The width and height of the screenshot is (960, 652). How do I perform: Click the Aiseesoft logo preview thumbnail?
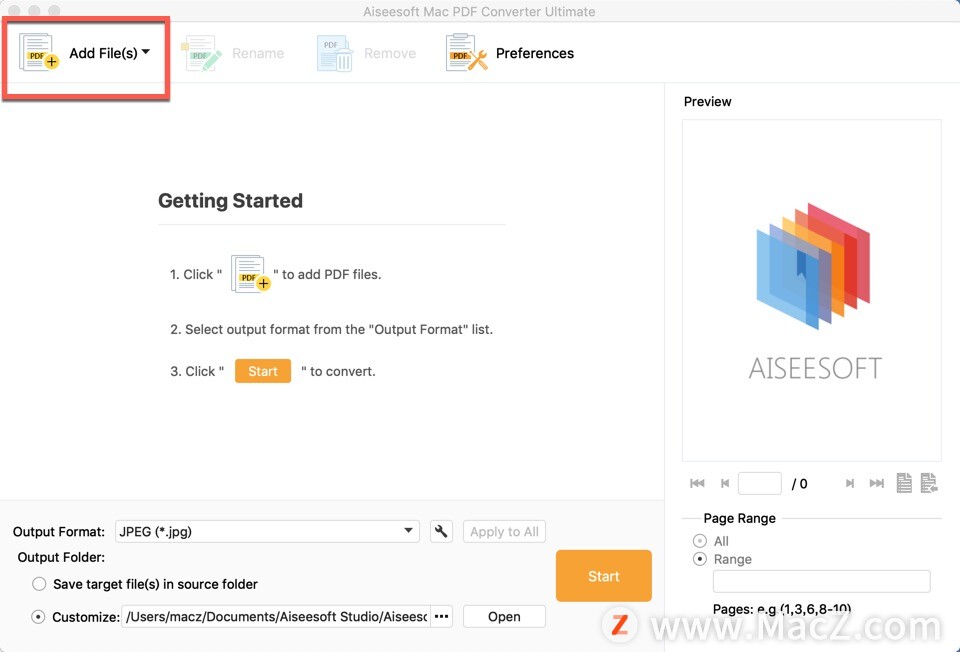(x=812, y=290)
